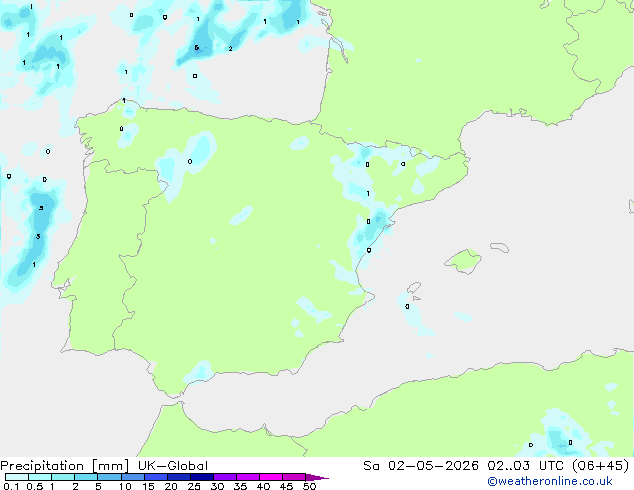Click the legend value '15'
Viewport: 634px width, 490px height.
tap(148, 486)
